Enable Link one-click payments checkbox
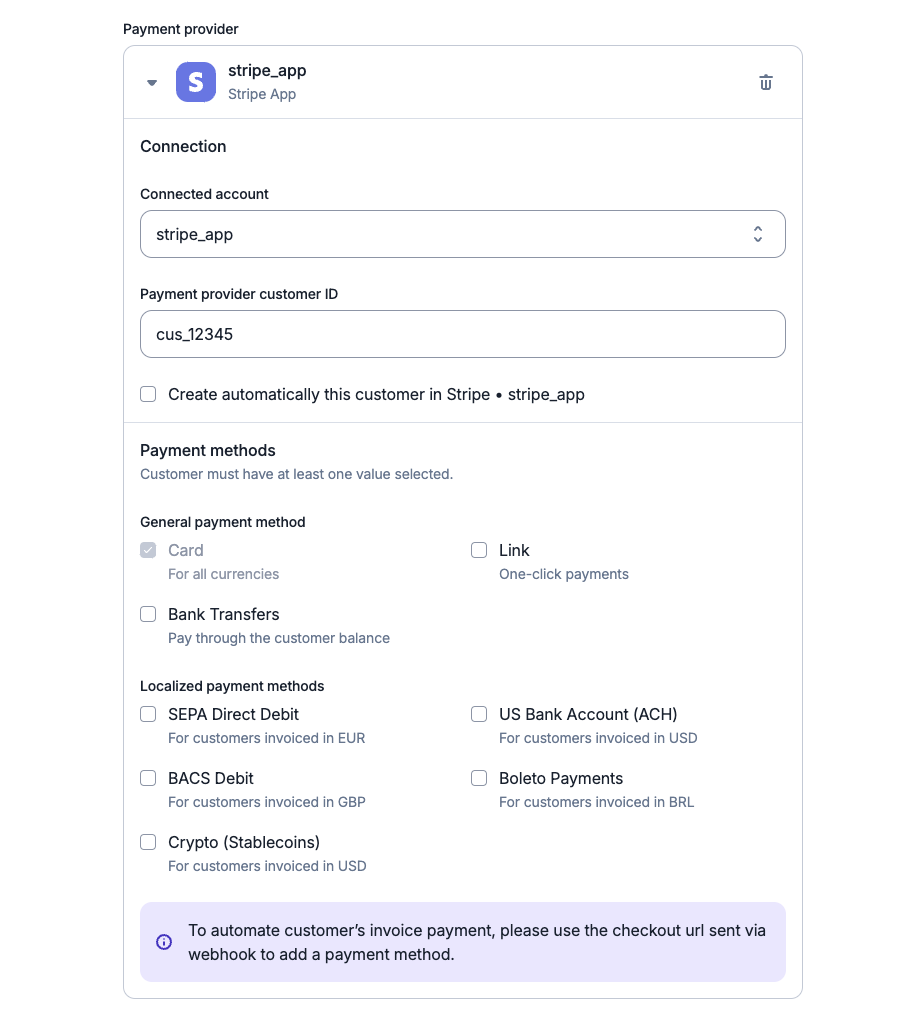901x1009 pixels. [479, 550]
